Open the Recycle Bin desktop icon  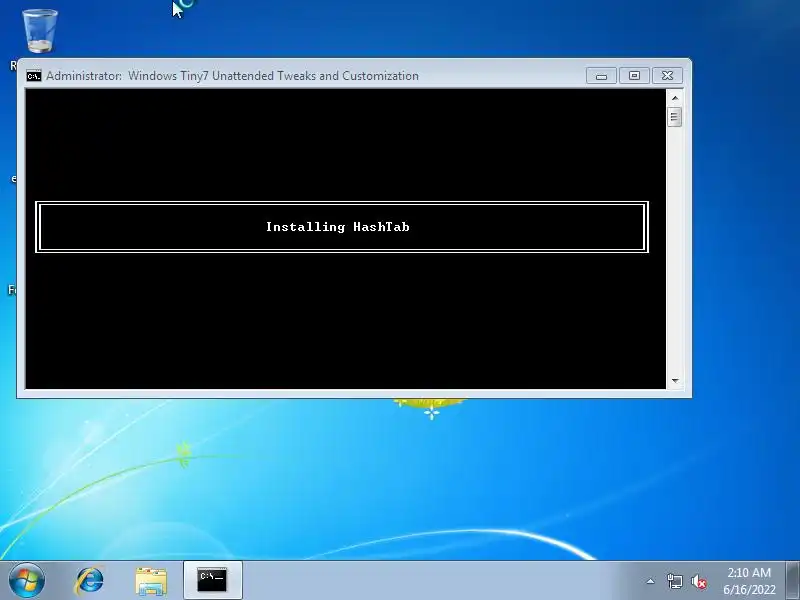pos(40,32)
